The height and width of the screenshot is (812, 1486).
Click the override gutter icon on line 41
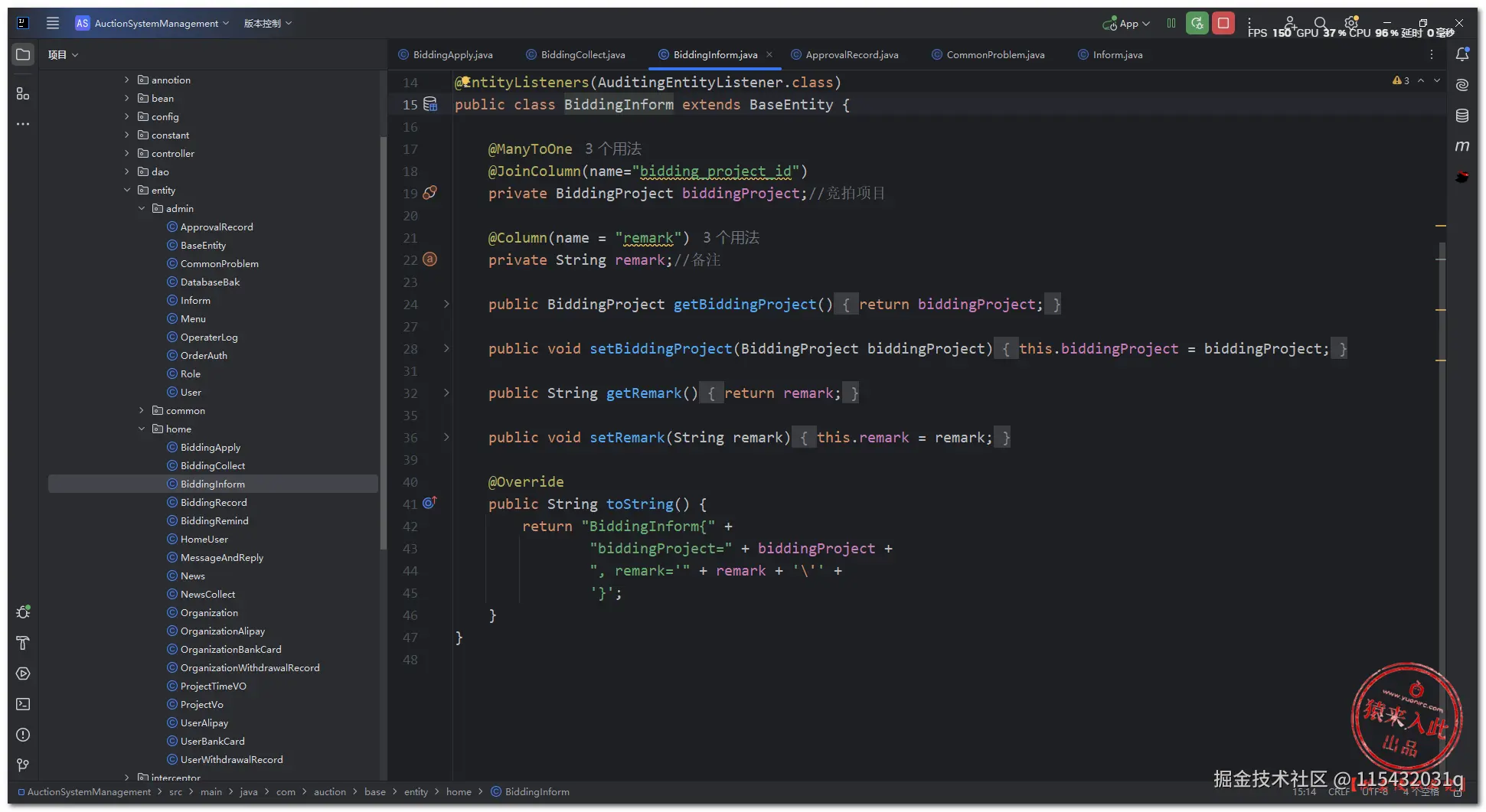pyautogui.click(x=430, y=503)
